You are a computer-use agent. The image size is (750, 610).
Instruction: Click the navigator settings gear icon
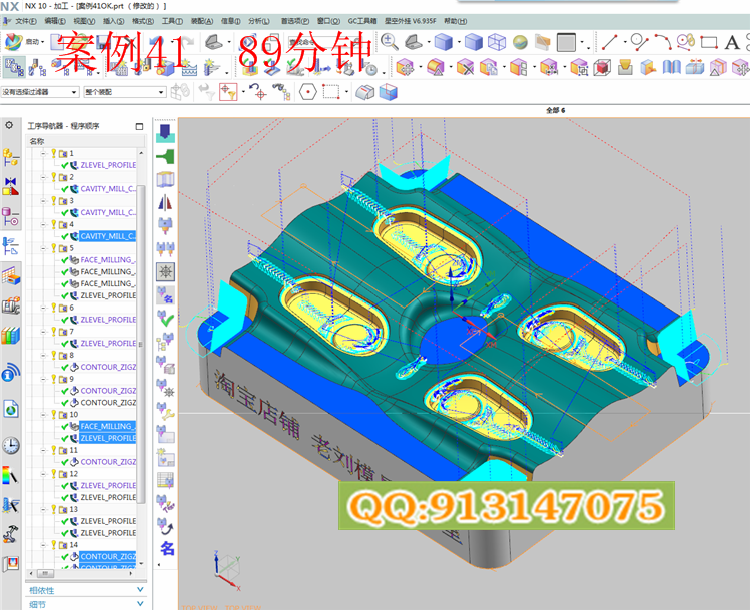9,125
